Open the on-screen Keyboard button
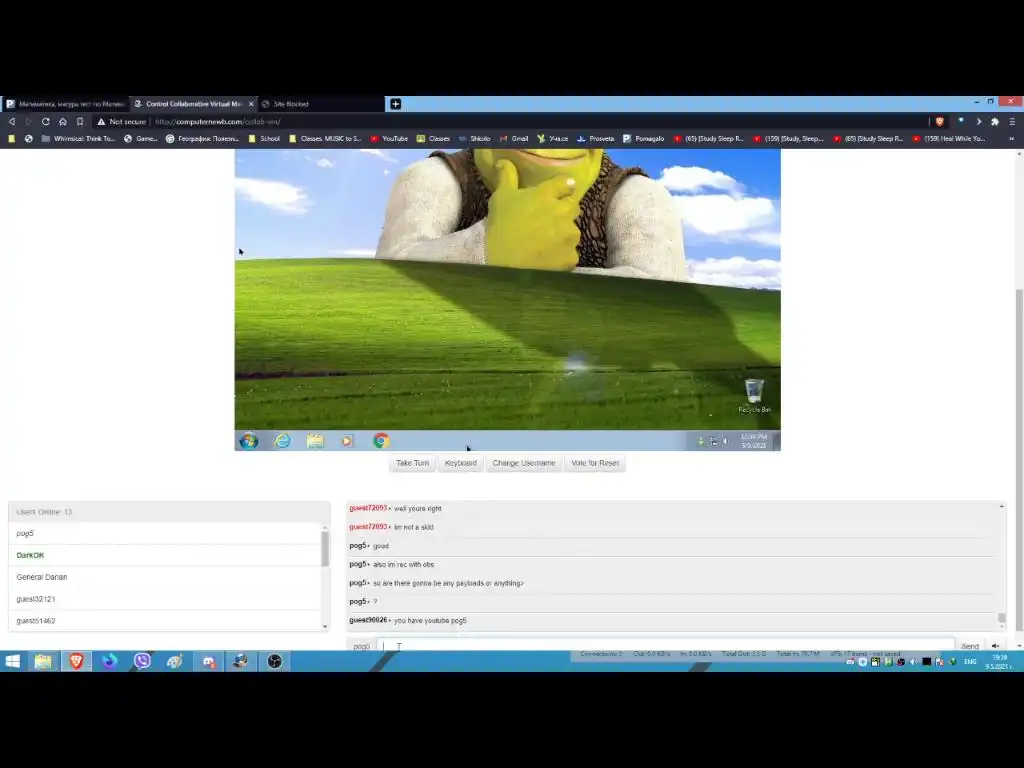This screenshot has height=768, width=1024. click(x=460, y=463)
